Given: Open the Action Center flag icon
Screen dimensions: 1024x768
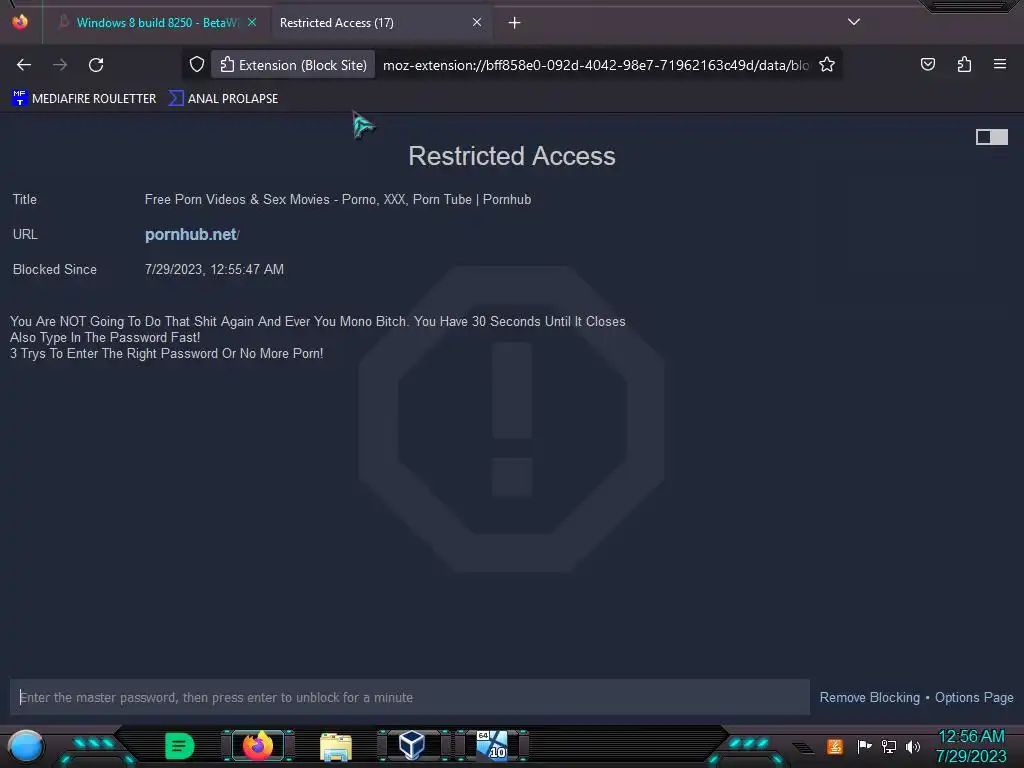Looking at the screenshot, I should pos(865,746).
